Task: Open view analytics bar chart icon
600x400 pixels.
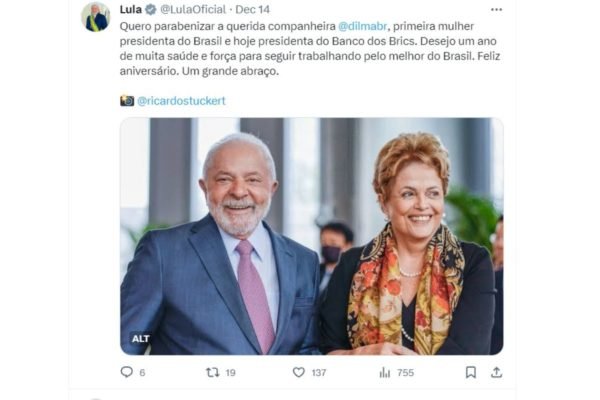Action: click(385, 372)
